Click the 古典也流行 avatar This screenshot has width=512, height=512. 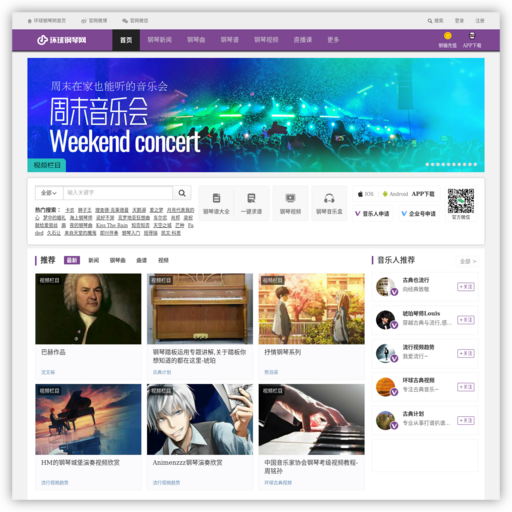pyautogui.click(x=386, y=286)
